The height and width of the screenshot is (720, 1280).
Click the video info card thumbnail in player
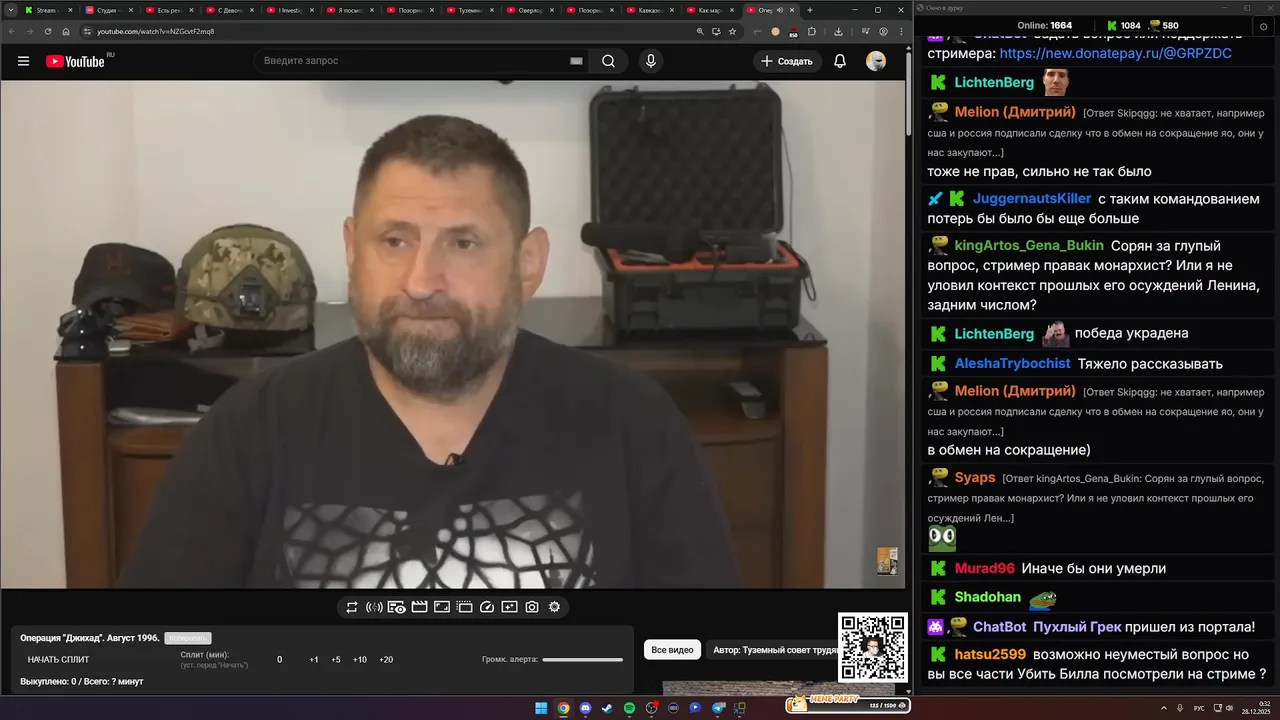887,561
